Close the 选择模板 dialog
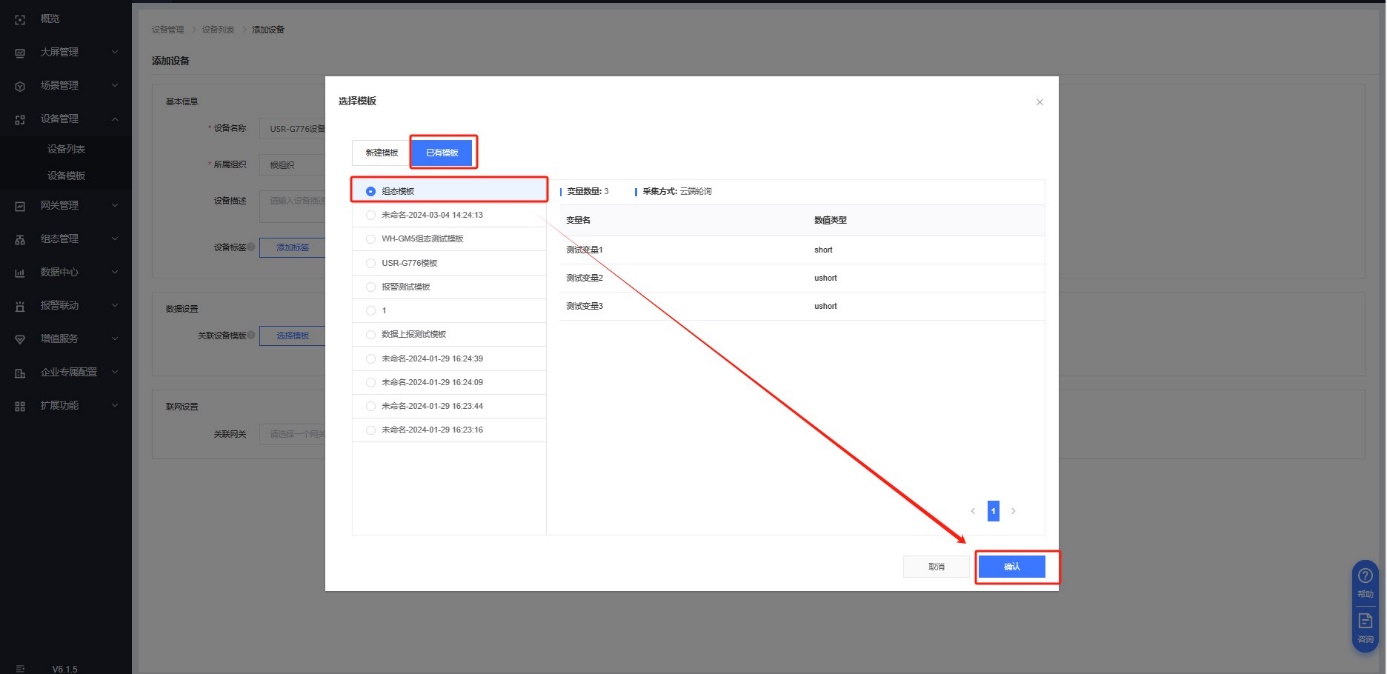The height and width of the screenshot is (674, 1387). [1040, 102]
